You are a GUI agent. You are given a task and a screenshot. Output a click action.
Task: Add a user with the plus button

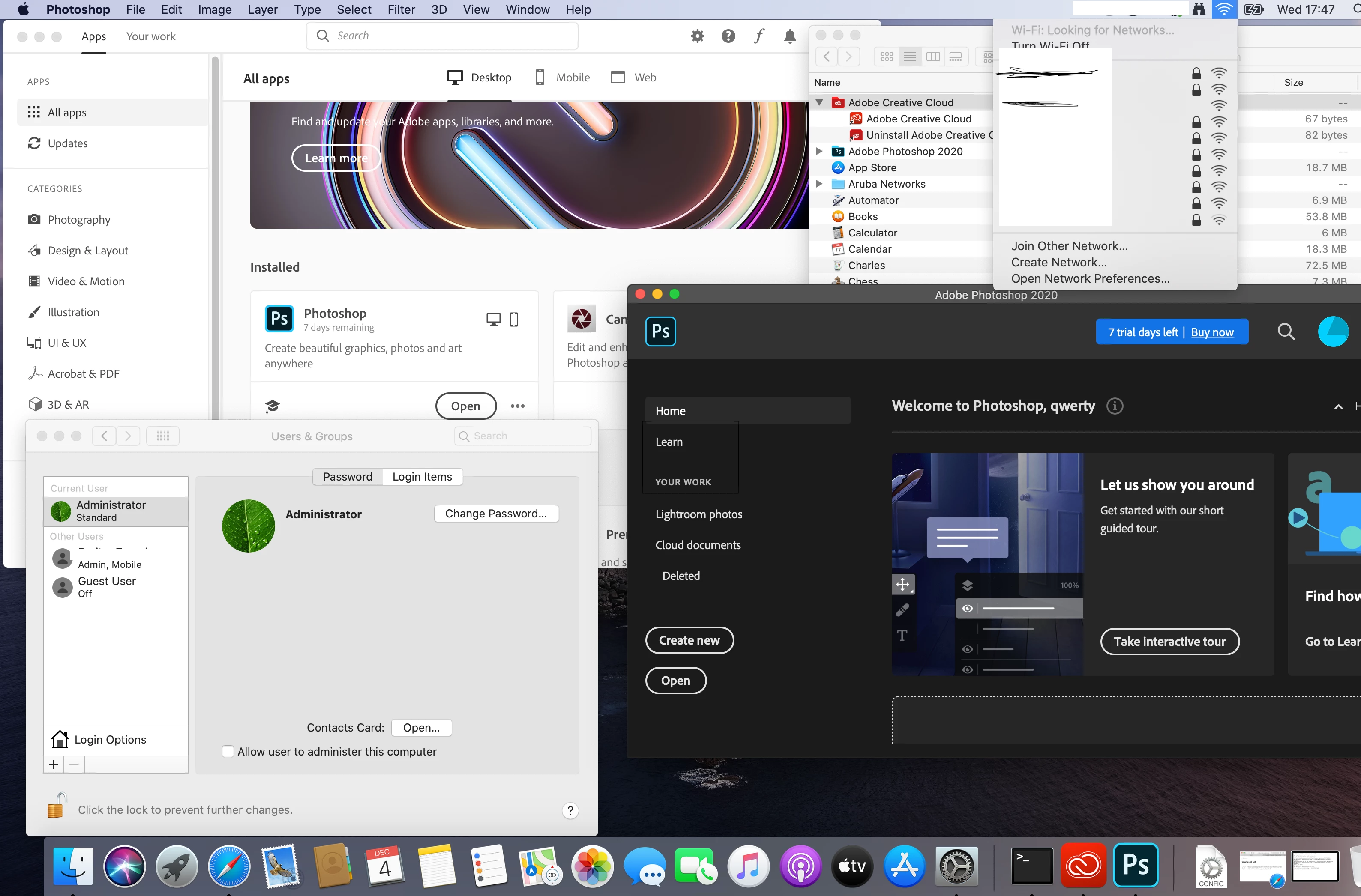54,765
